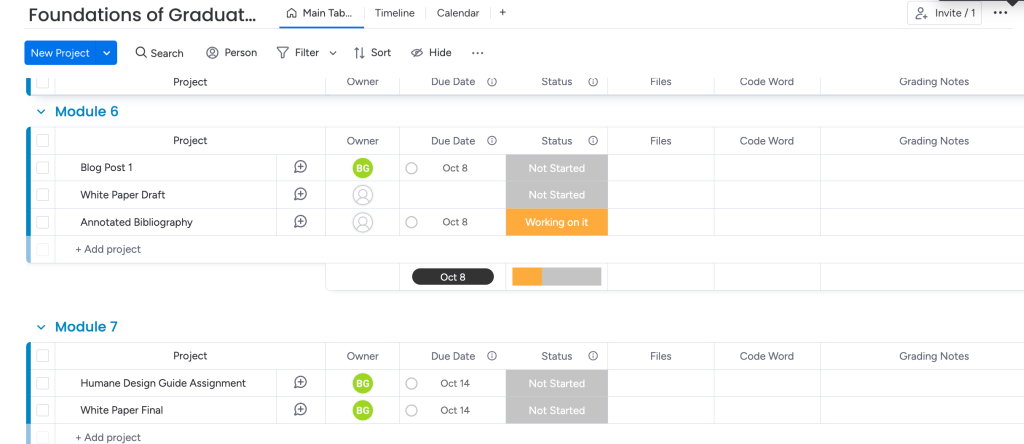
Task: Click Add project row in Module 6
Action: coord(108,249)
